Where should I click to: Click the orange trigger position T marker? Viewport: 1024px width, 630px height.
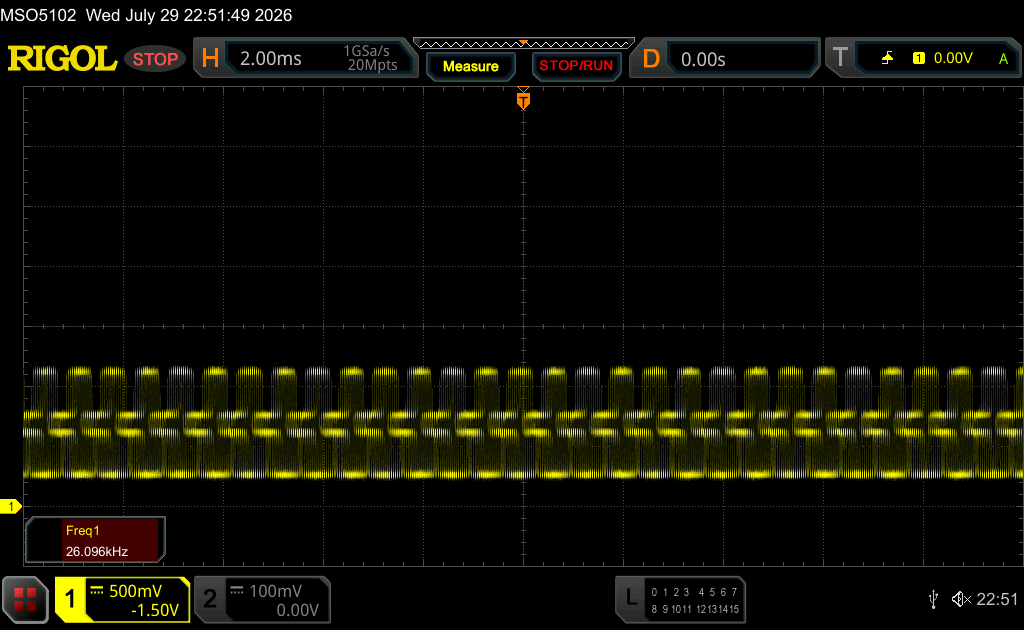[523, 99]
